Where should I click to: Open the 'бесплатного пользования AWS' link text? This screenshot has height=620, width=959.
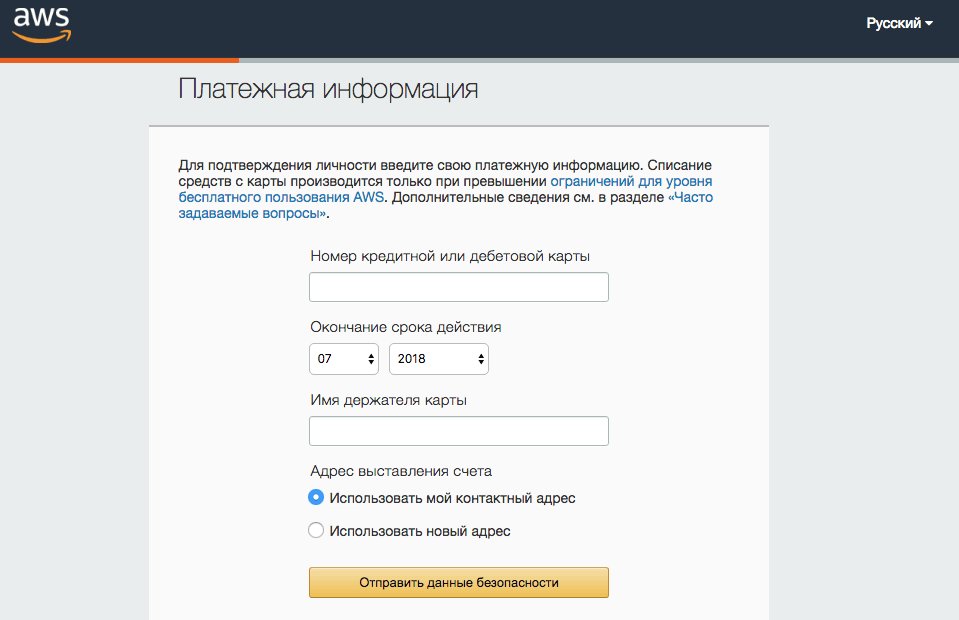point(281,197)
